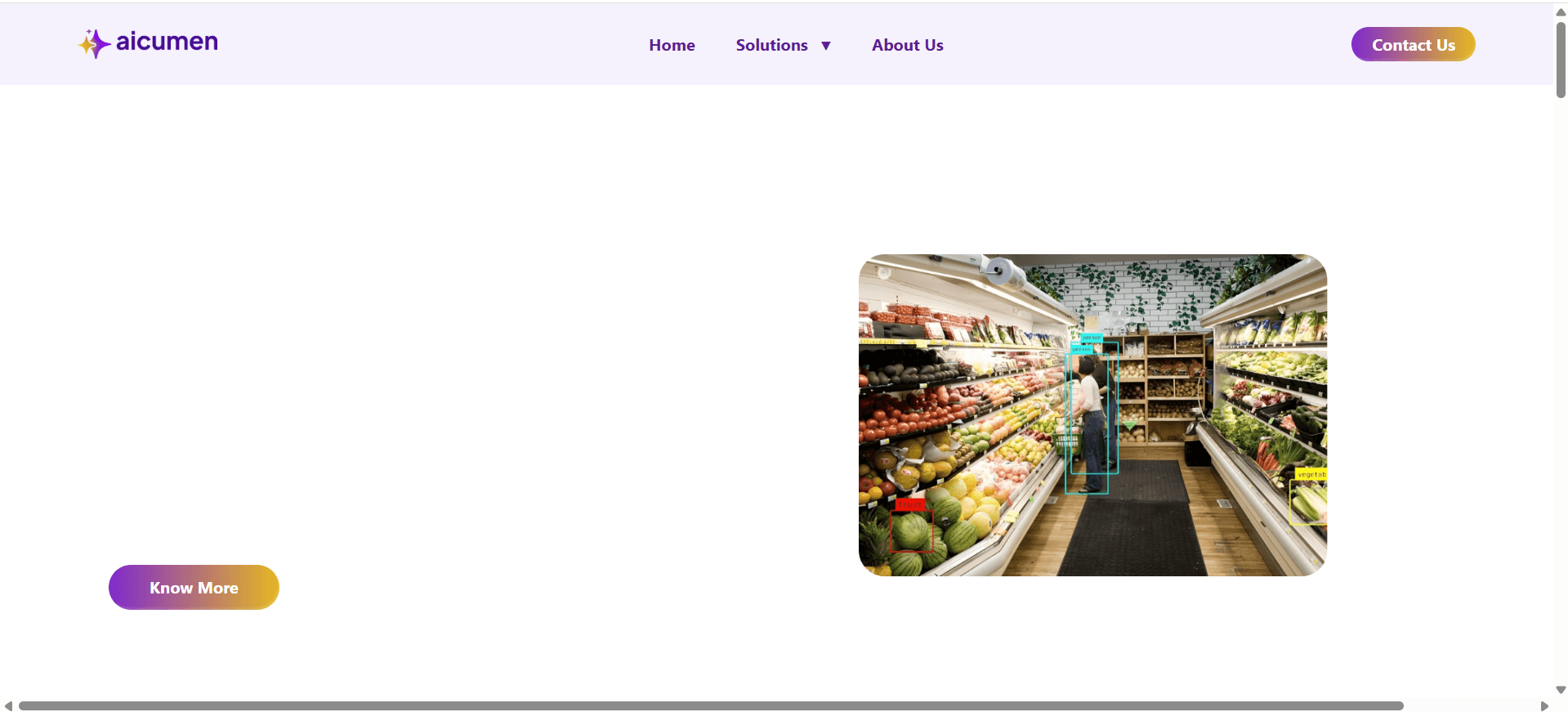Click the scroll right arrow

1544,705
